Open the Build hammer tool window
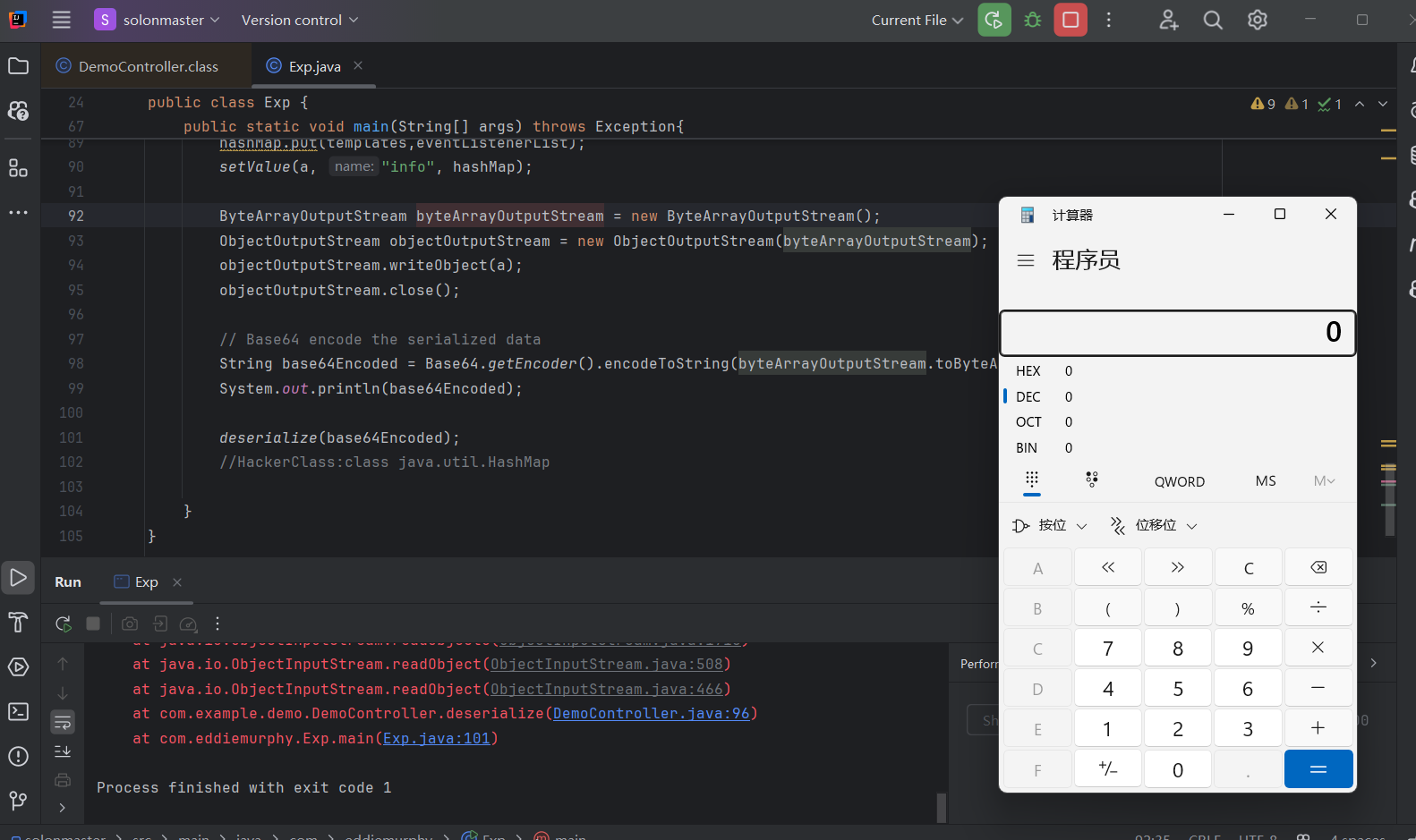The image size is (1416, 840). tap(18, 623)
